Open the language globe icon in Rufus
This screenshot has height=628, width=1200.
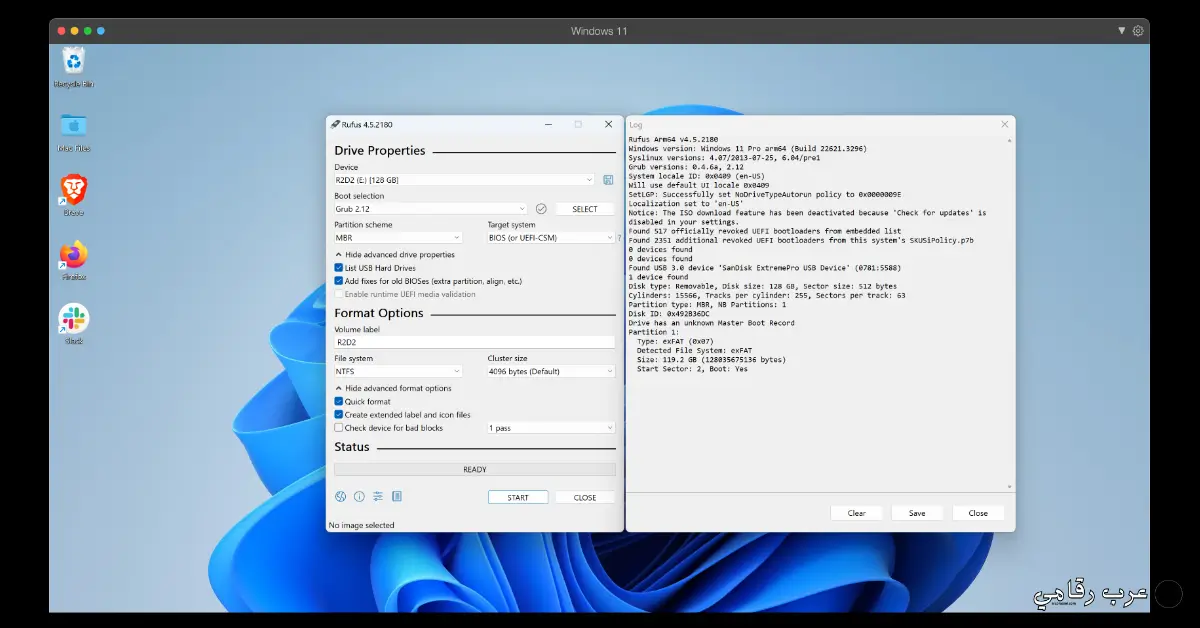click(x=340, y=497)
